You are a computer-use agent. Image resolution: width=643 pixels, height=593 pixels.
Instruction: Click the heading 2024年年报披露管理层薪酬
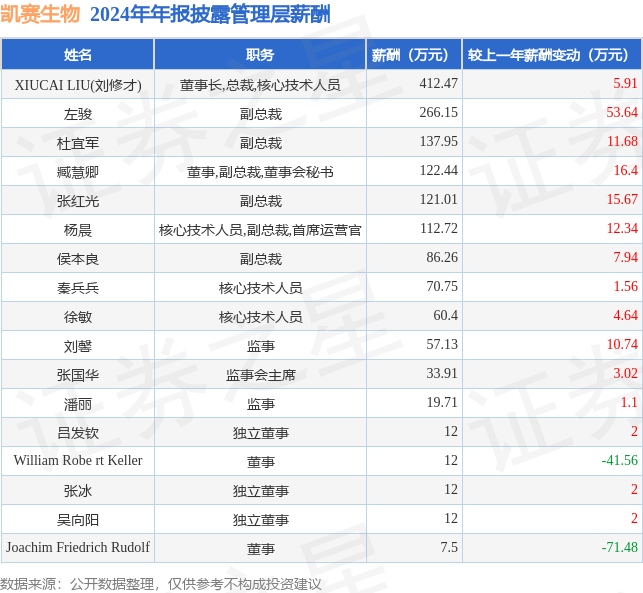[x=210, y=14]
